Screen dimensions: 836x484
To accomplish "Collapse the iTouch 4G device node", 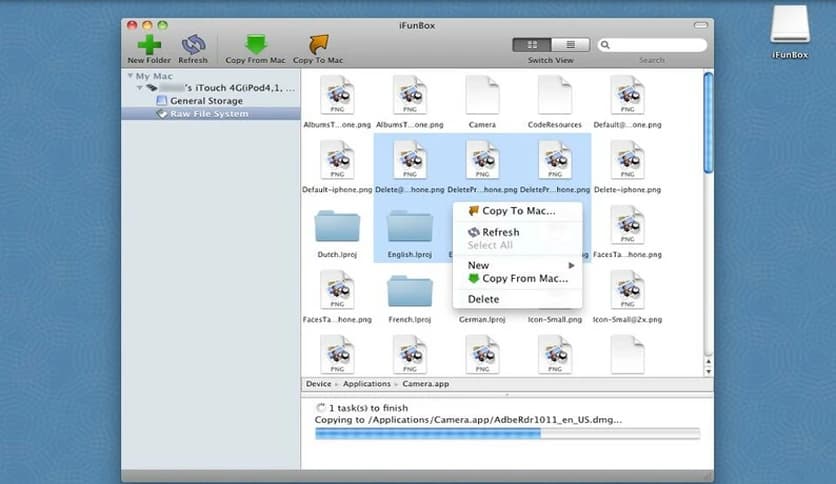I will [x=139, y=87].
